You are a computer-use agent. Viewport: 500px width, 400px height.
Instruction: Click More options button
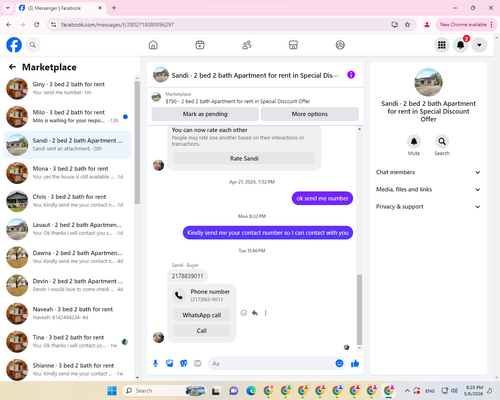(x=310, y=114)
